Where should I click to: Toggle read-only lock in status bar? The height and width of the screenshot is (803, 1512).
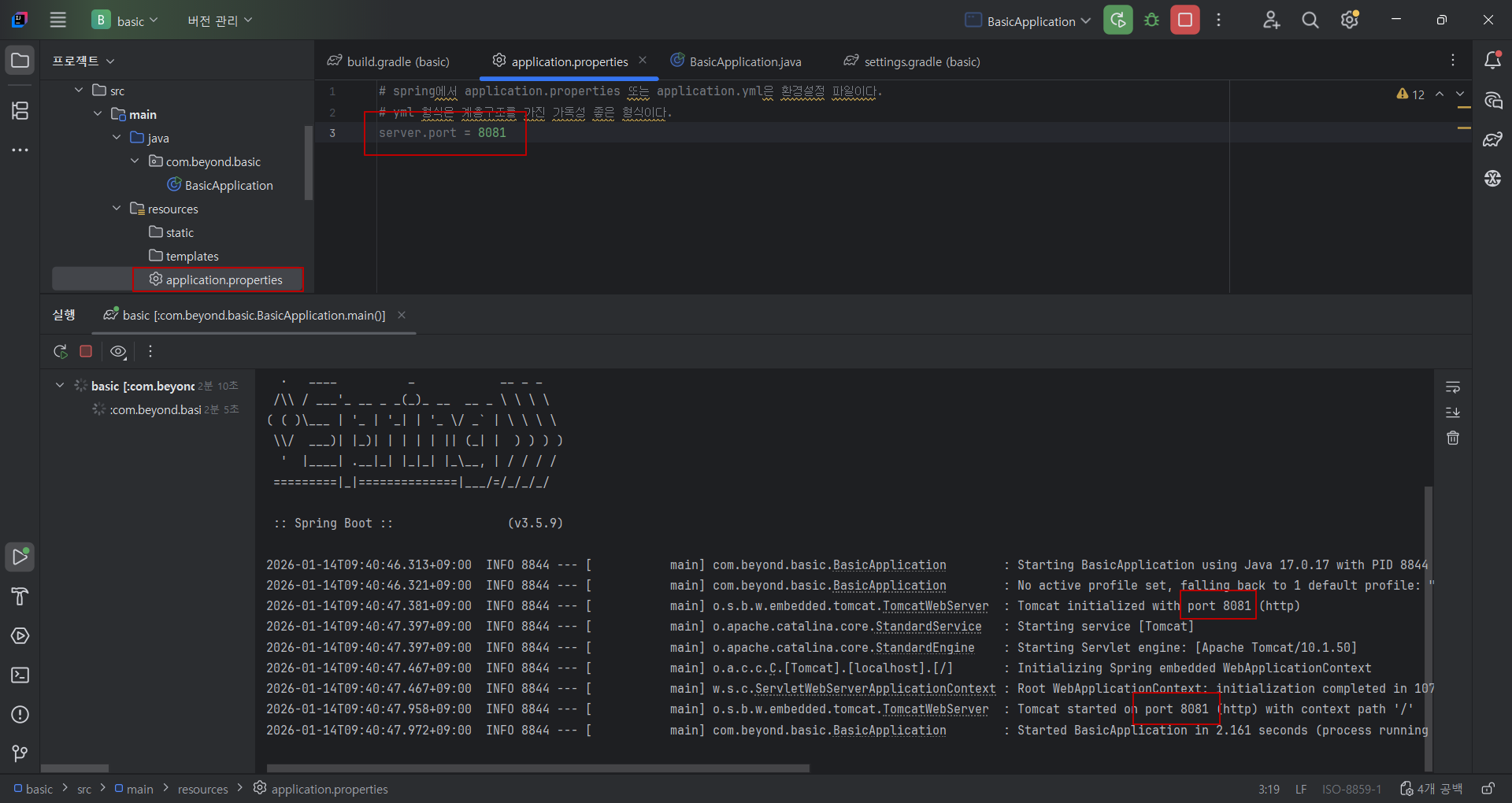click(1488, 788)
